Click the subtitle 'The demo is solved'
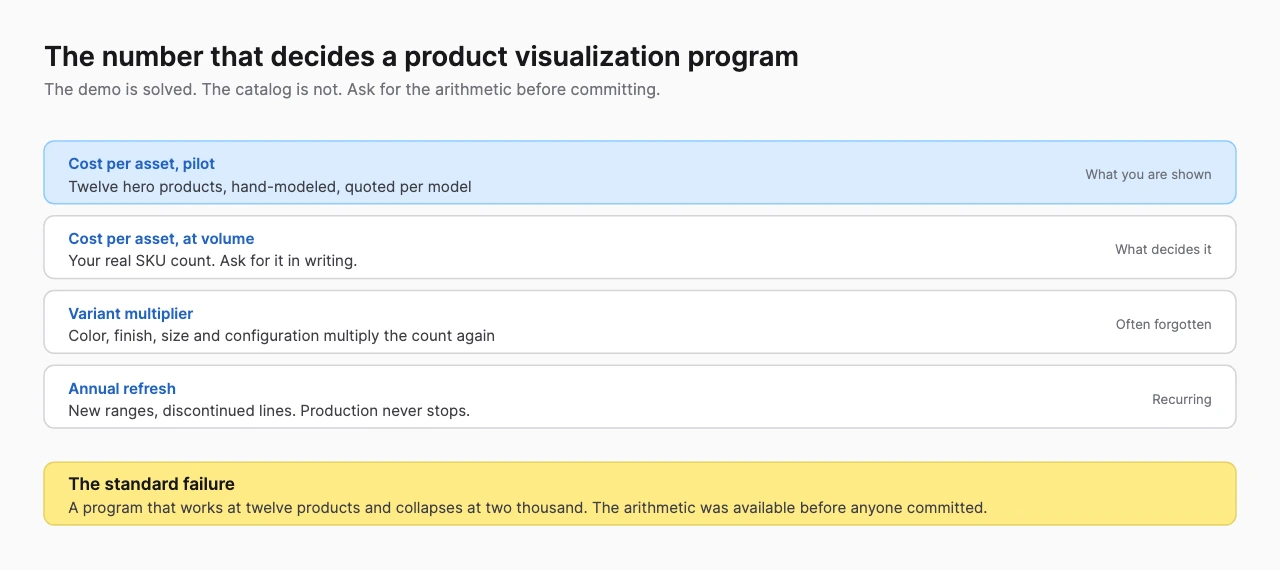The height and width of the screenshot is (570, 1280). point(352,89)
